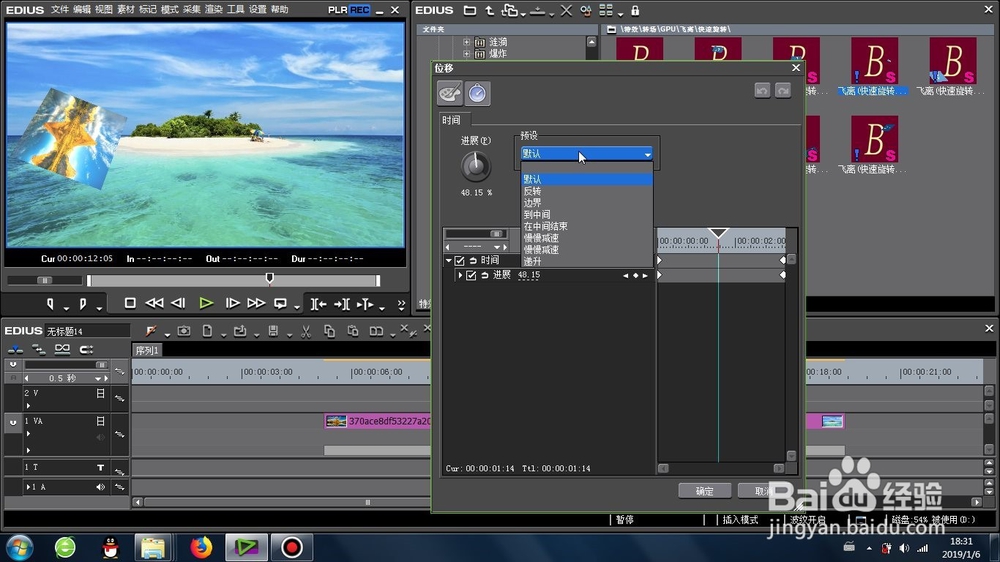Click the redo icon in 位移 dialog
This screenshot has height=562, width=1000.
(x=783, y=91)
